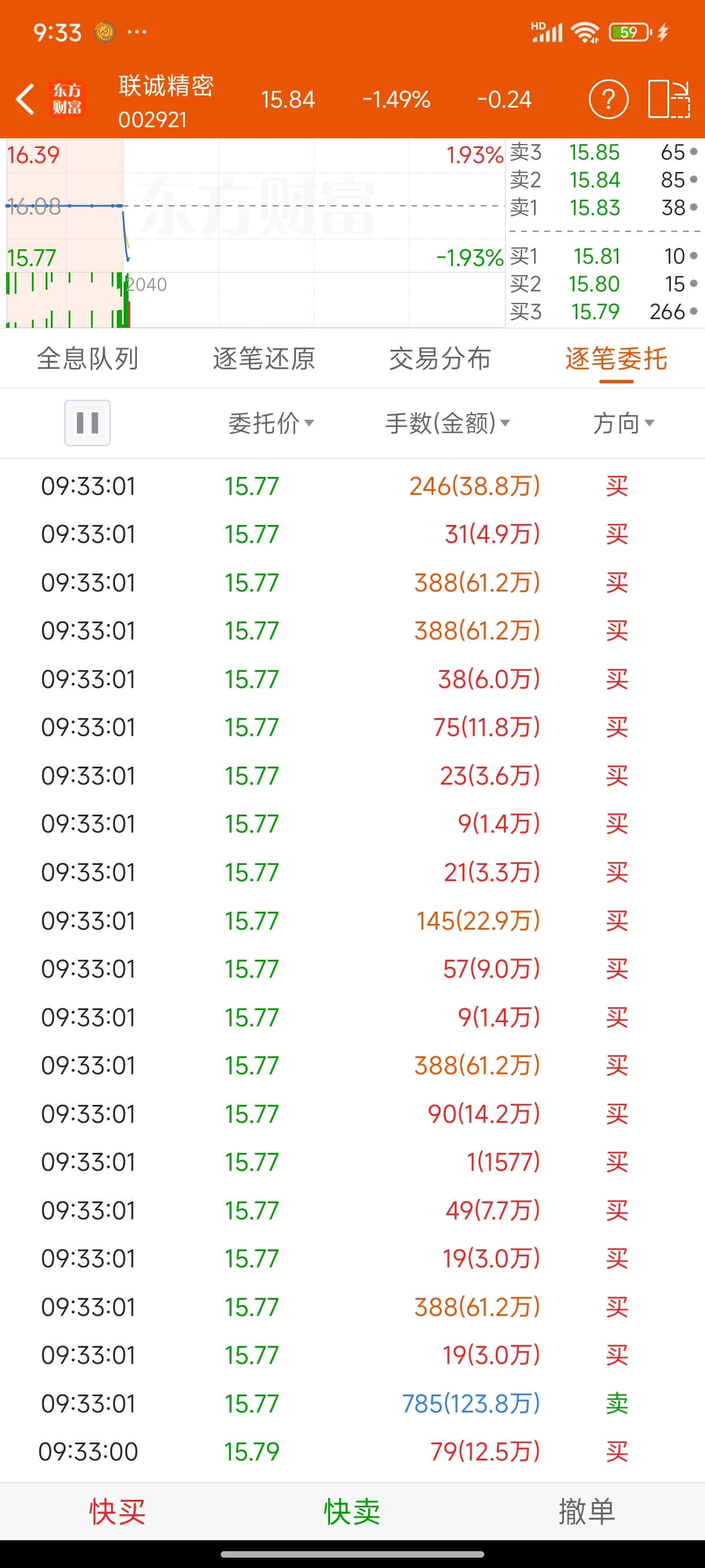Screen dimensions: 705x1568
Task: Switch to the 交易分布 tab
Action: click(440, 358)
